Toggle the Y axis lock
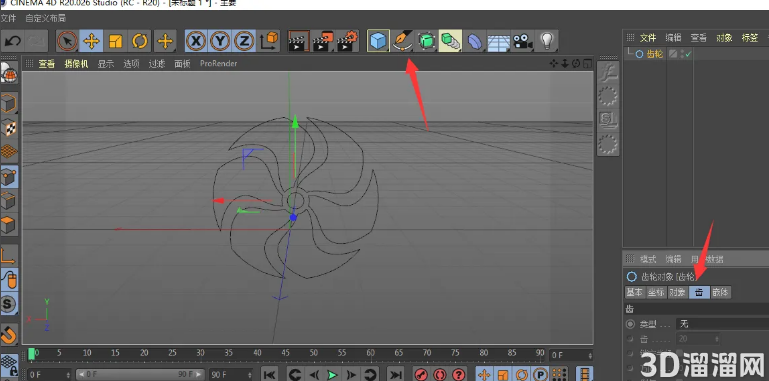Viewport: 769px width, 381px height. tap(220, 41)
